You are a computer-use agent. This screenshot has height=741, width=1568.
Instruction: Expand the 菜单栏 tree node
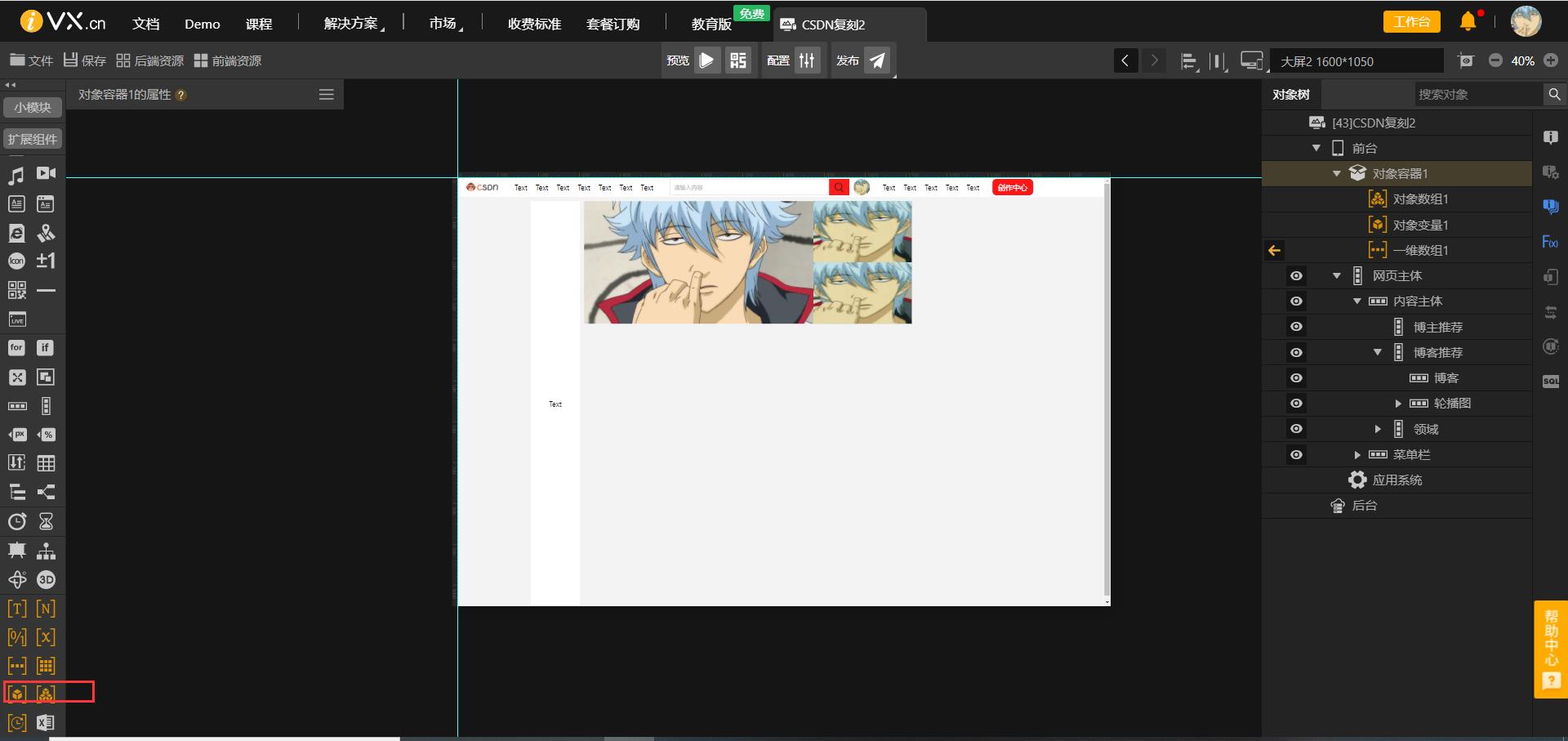click(x=1357, y=455)
